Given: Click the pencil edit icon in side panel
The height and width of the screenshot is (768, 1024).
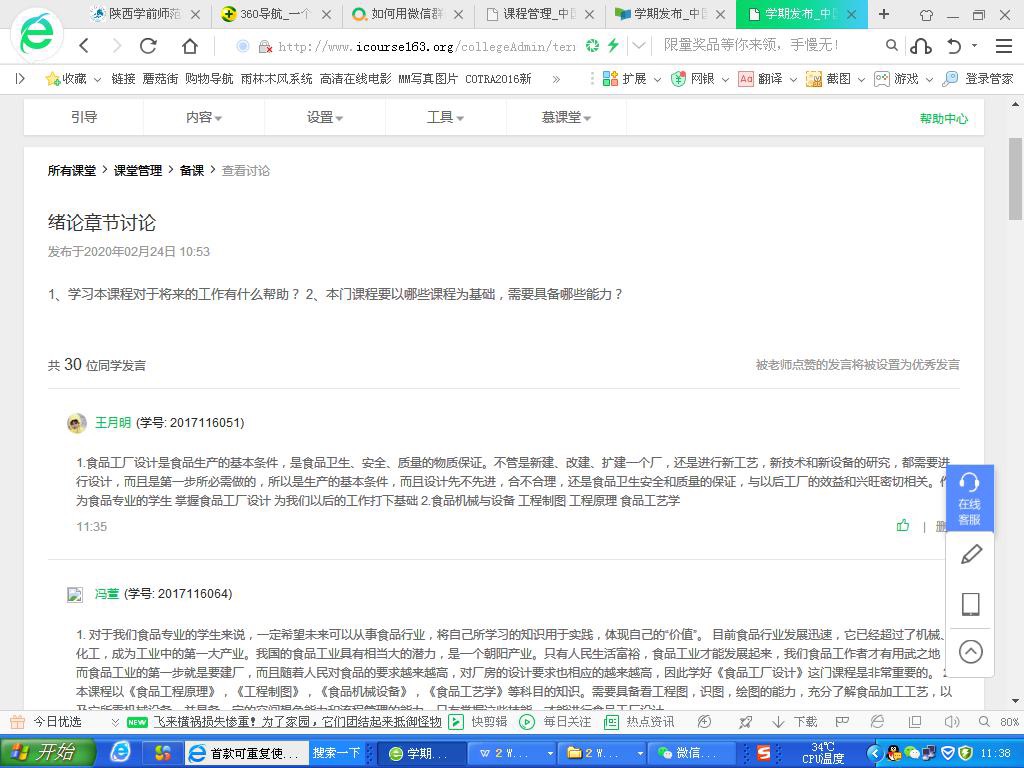Looking at the screenshot, I should 970,555.
